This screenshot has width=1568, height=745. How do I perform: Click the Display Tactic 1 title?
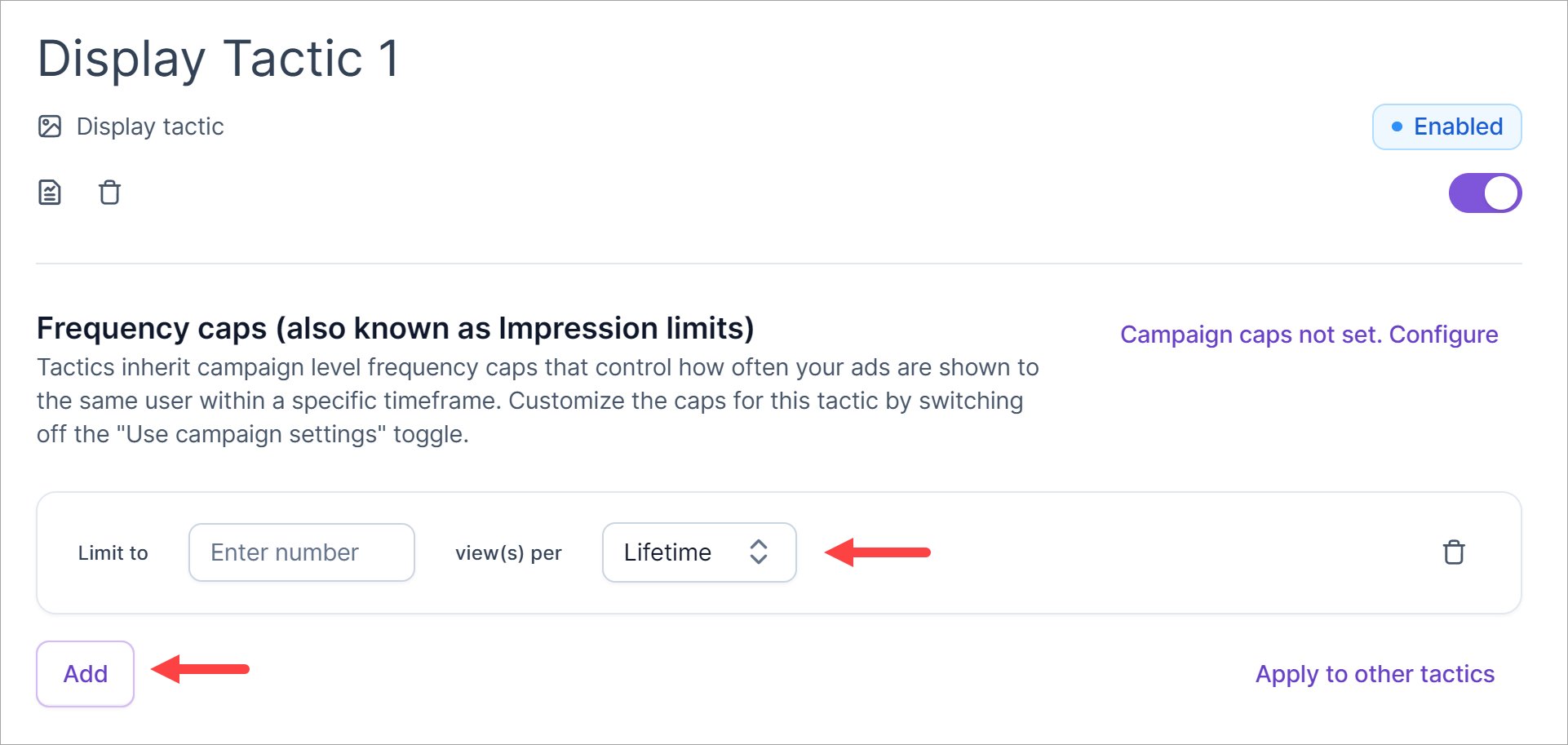(219, 59)
